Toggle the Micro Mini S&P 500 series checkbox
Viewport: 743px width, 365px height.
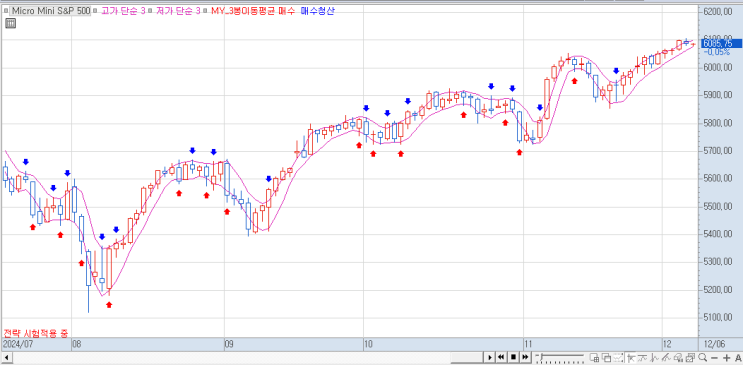click(5, 10)
